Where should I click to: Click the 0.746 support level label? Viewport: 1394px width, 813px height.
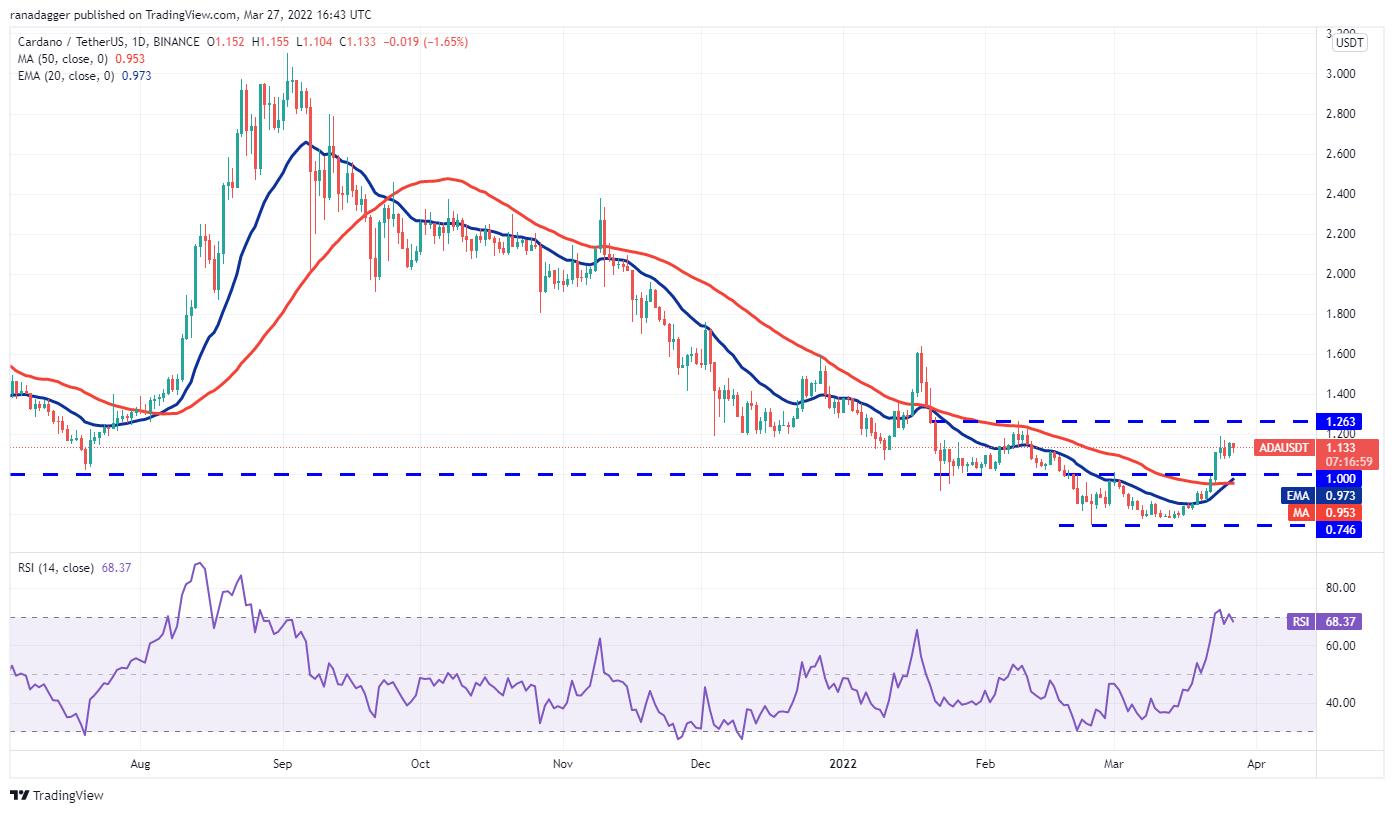tap(1340, 530)
